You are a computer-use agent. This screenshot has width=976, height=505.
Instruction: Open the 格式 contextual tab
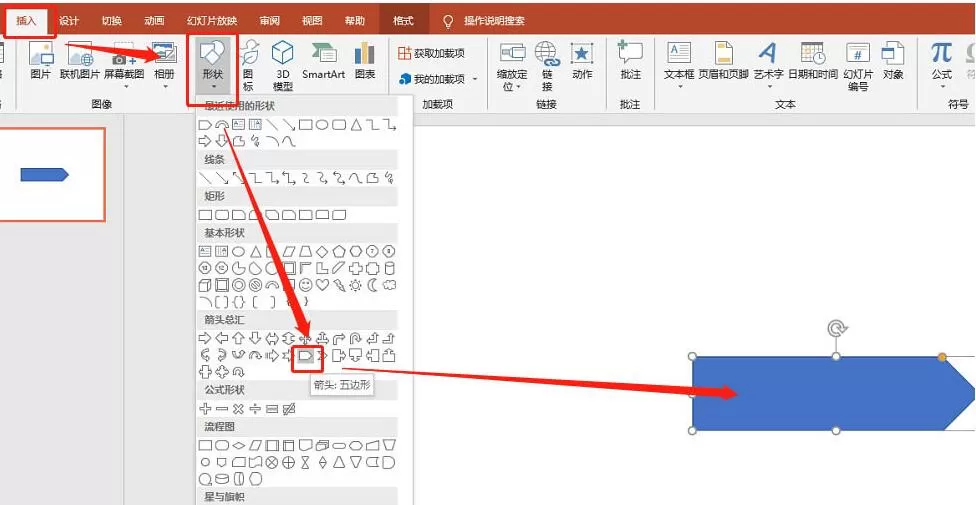click(403, 21)
